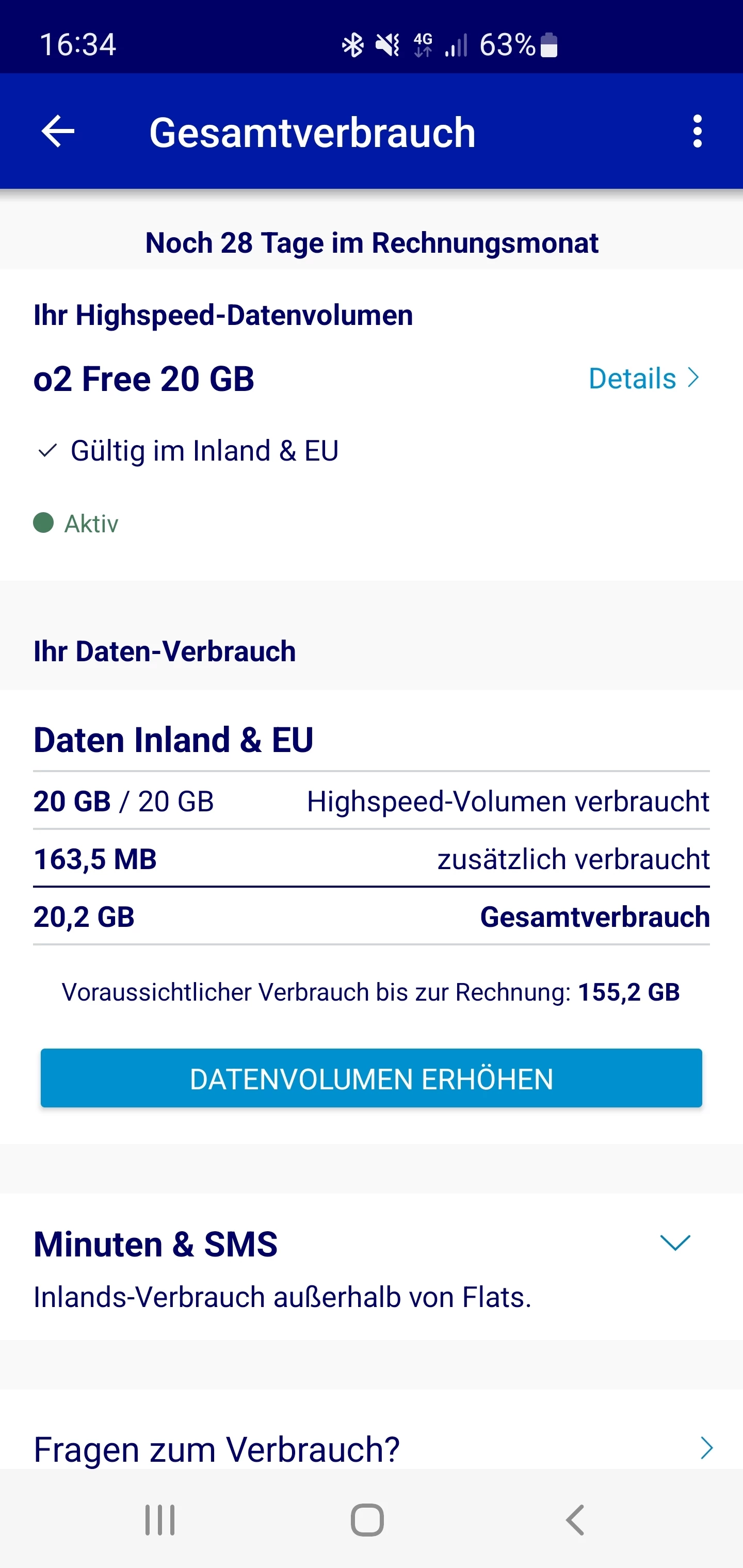Tap the Minuten & SMS heading
The image size is (743, 1568).
click(x=156, y=1244)
